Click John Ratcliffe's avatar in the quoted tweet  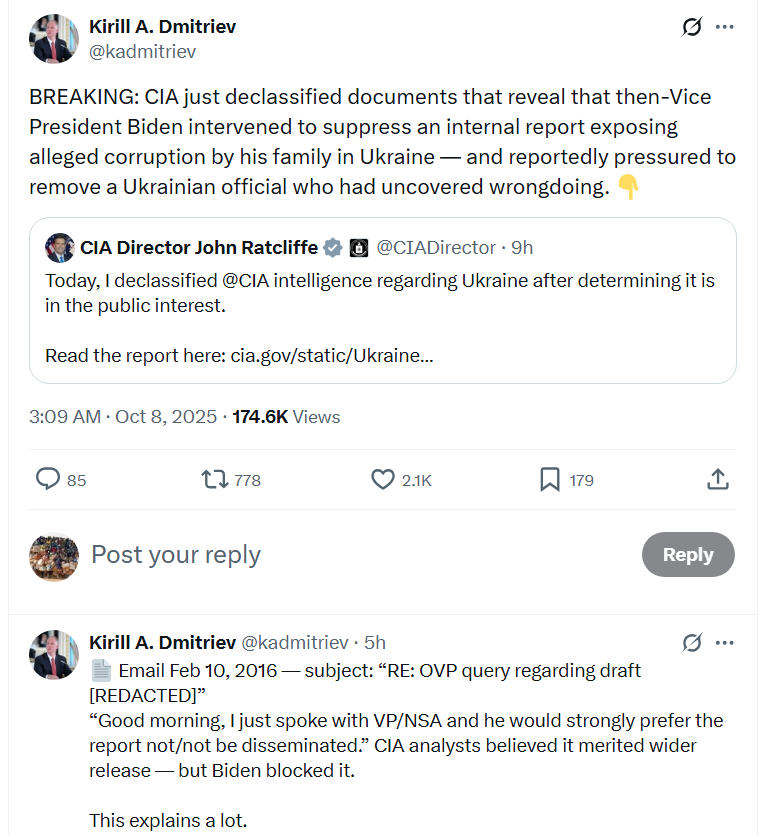(60, 247)
